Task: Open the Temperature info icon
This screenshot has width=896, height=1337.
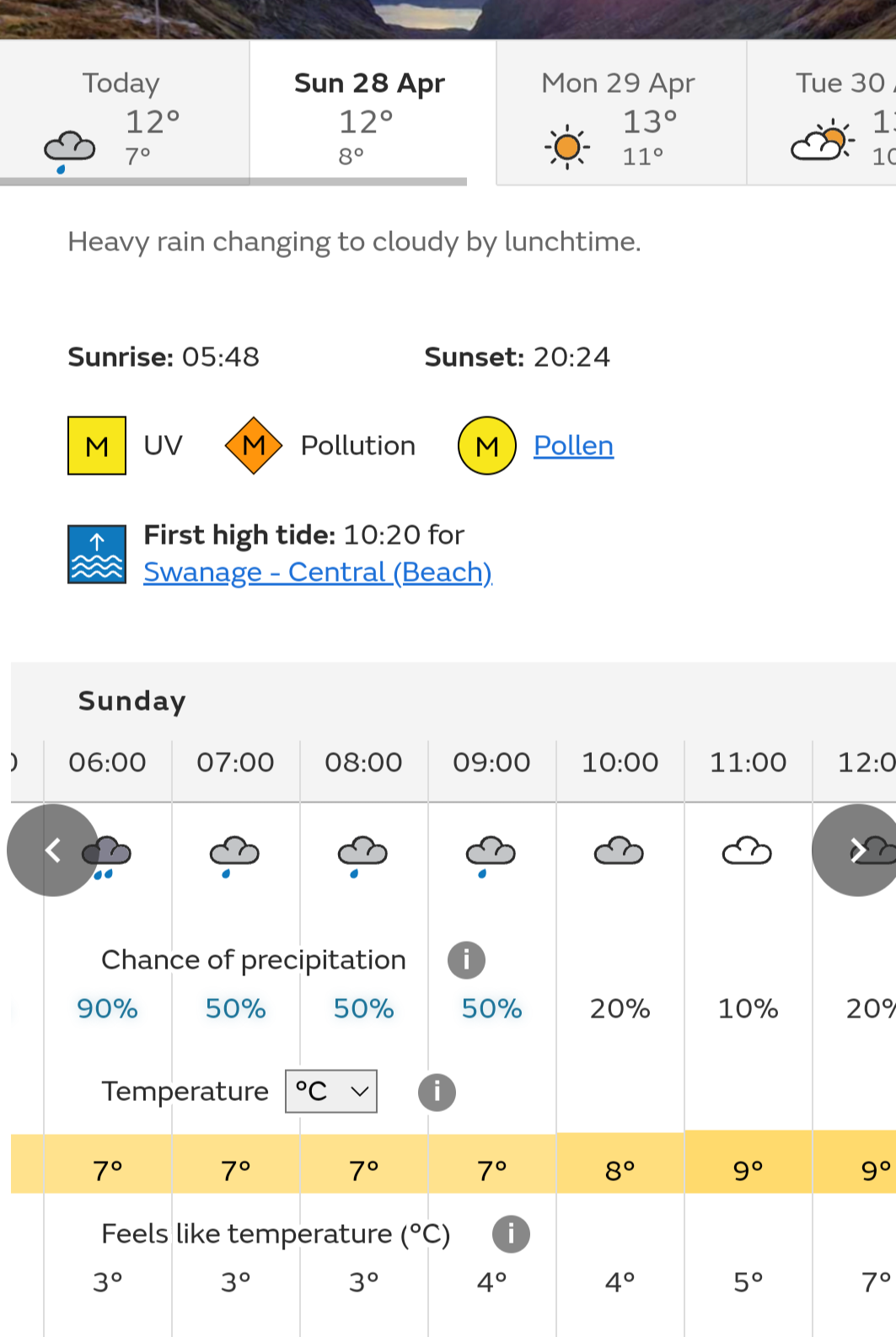Action: tap(437, 1092)
